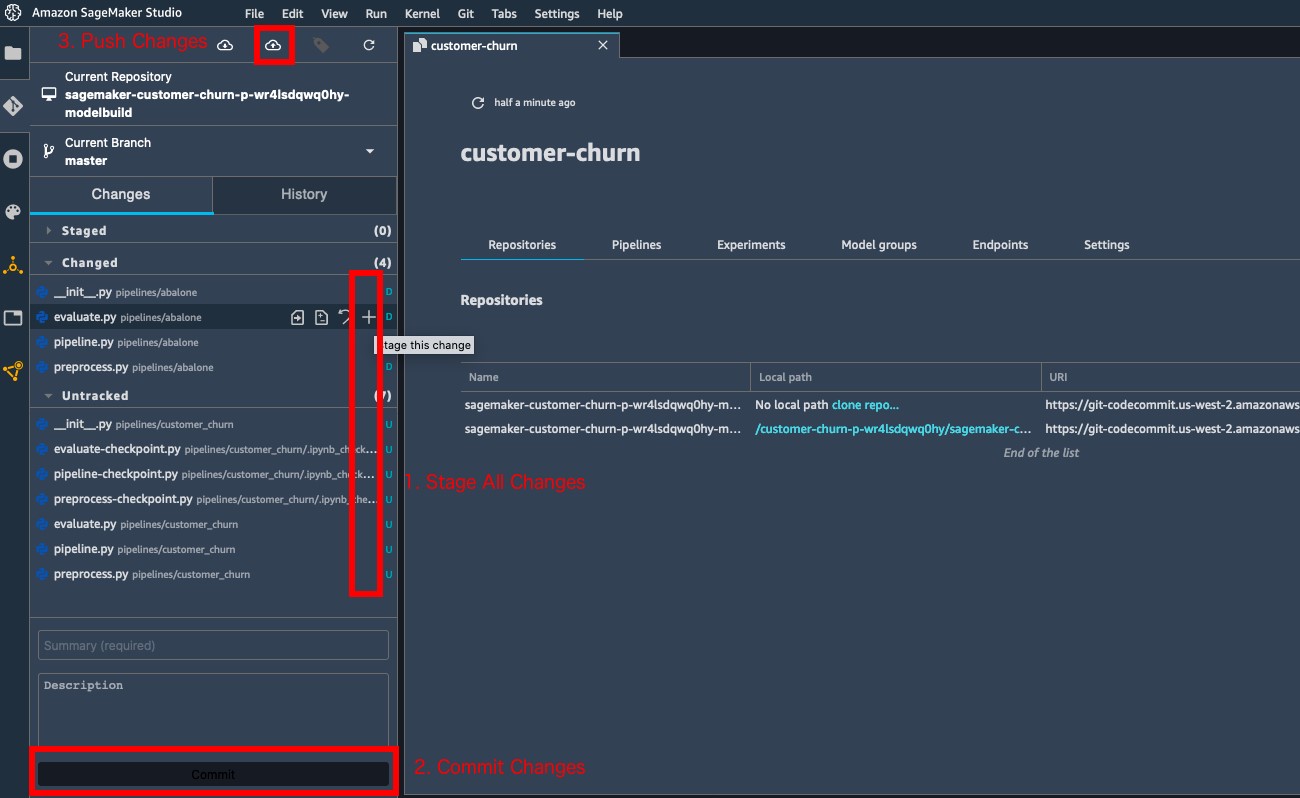Select the customer-churn document tab
Screen dimensions: 1300x798
click(x=511, y=45)
